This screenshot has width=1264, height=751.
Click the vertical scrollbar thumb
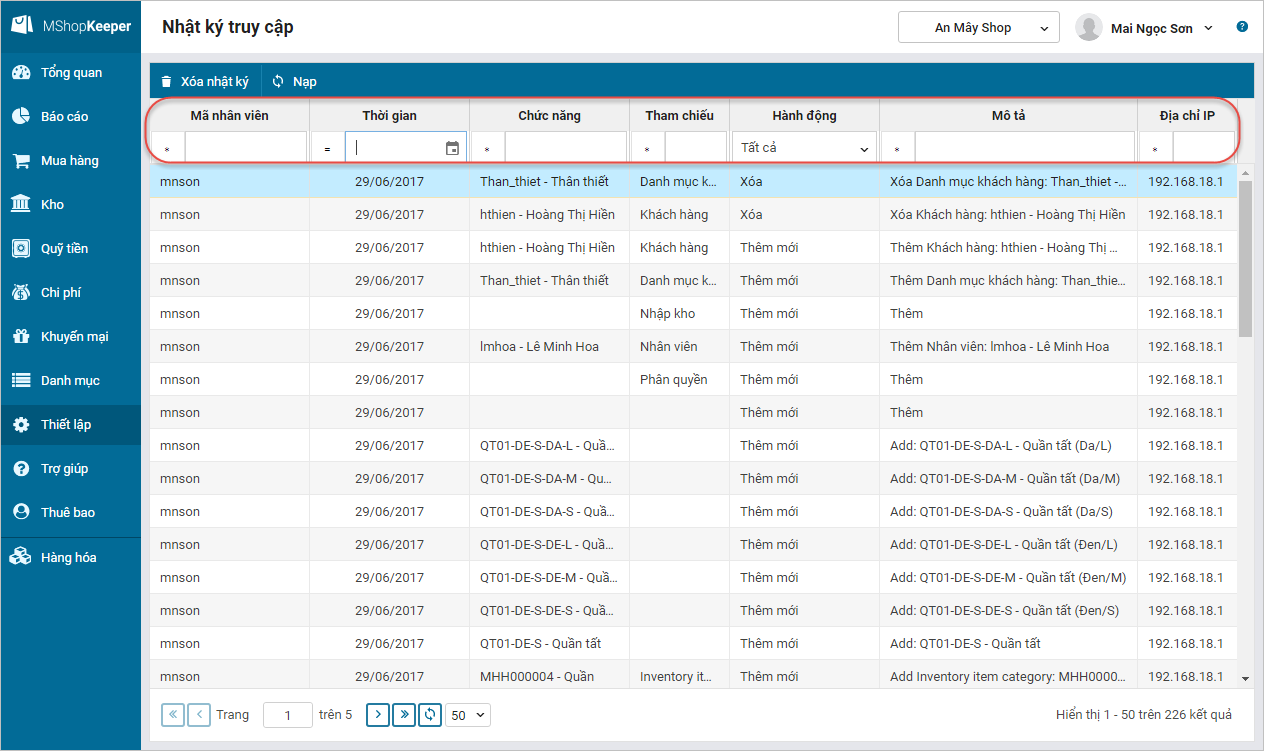coord(1245,259)
